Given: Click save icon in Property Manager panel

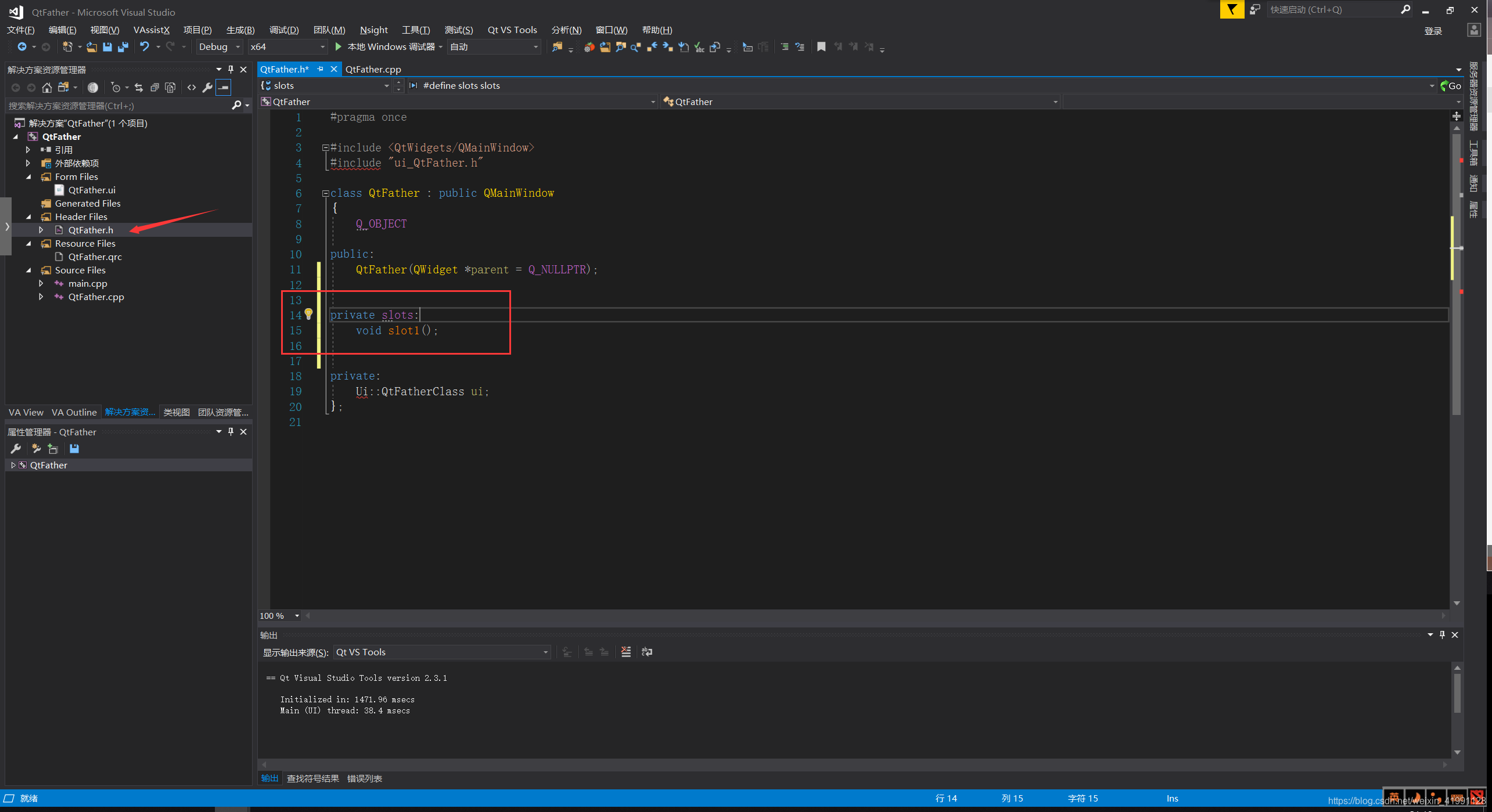Looking at the screenshot, I should point(74,449).
